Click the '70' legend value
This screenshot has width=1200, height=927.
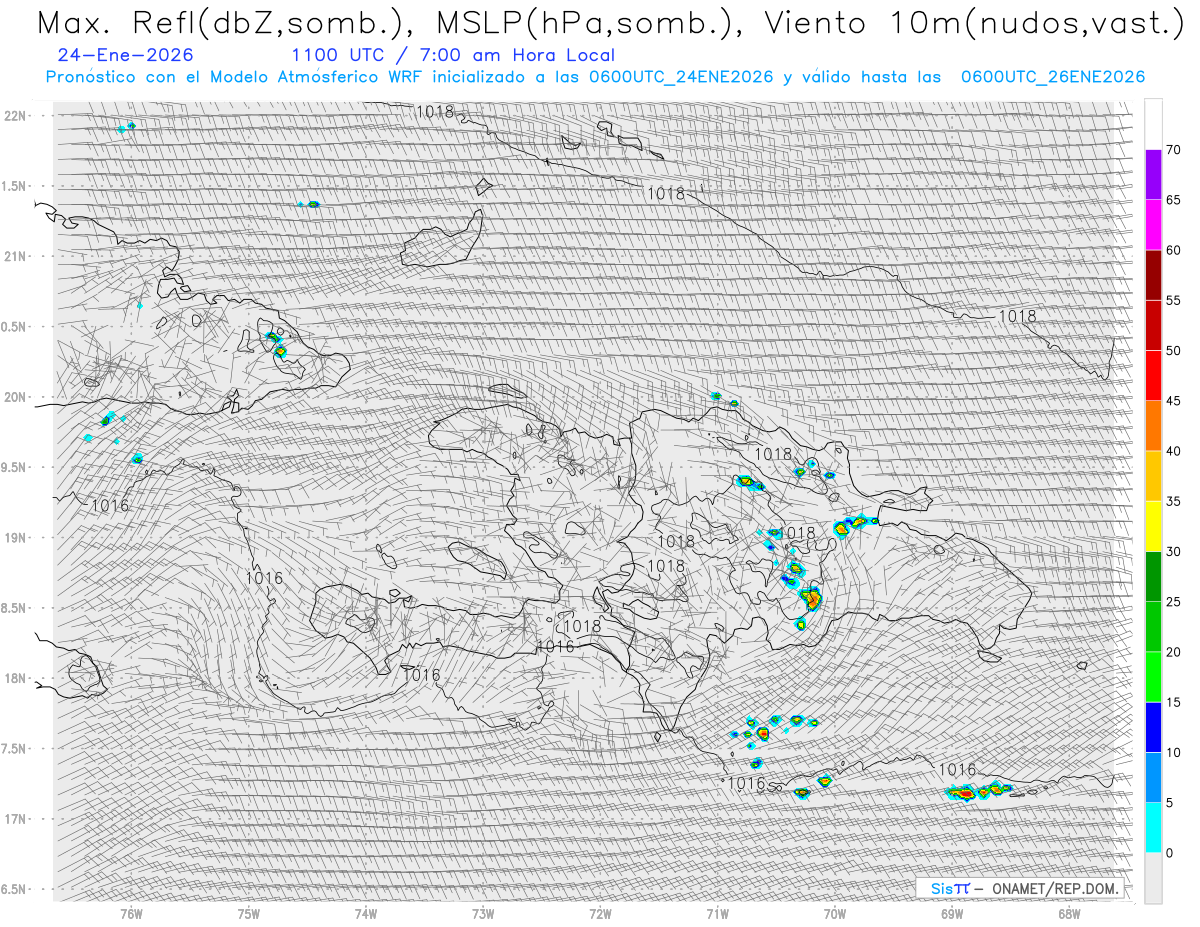(1173, 150)
